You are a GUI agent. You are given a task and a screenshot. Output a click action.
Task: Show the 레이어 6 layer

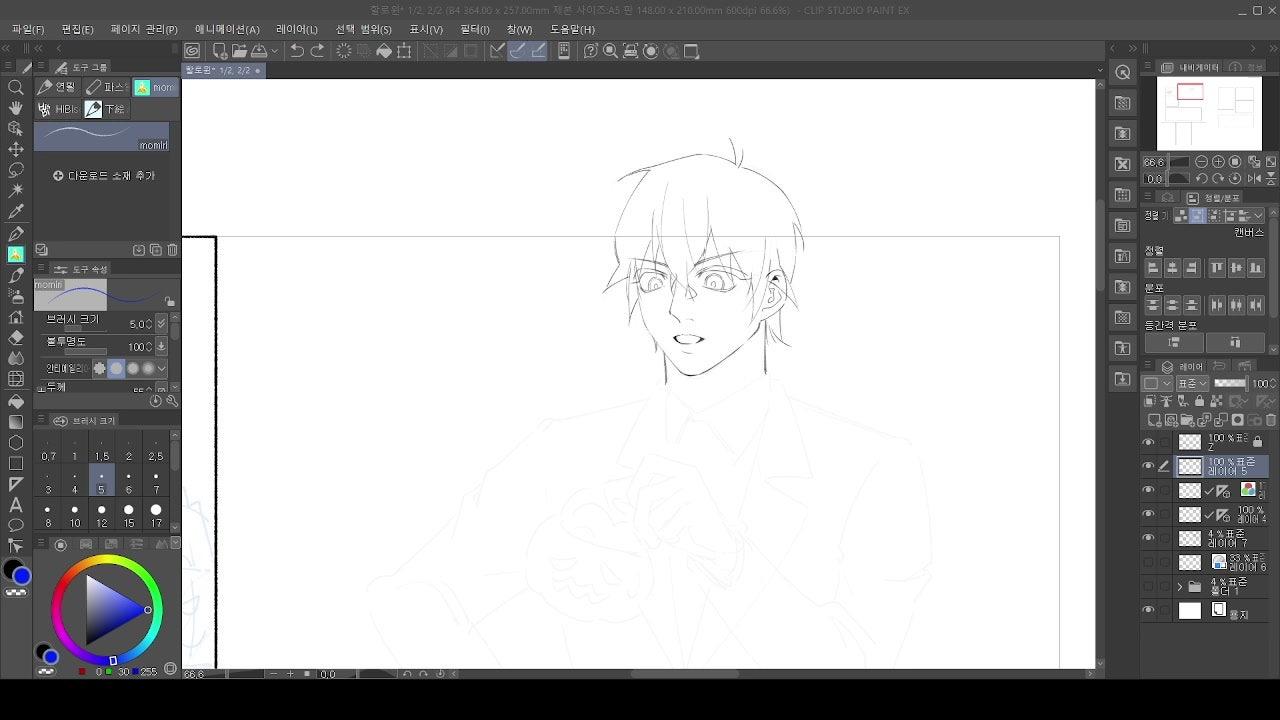point(1148,562)
